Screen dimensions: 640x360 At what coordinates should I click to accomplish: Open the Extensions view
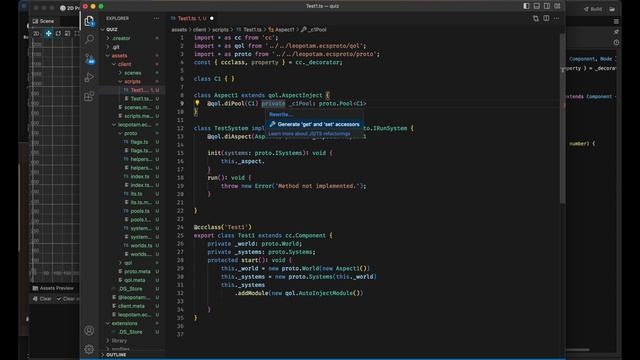(89, 96)
